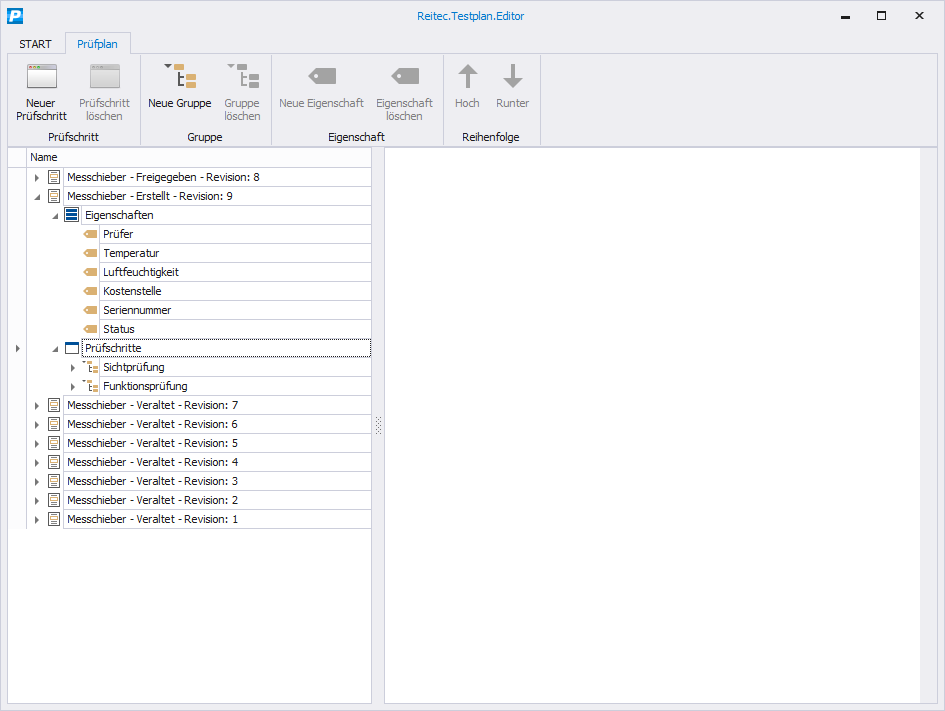The image size is (945, 711).
Task: Select the Seriennummer property row
Action: click(x=137, y=311)
